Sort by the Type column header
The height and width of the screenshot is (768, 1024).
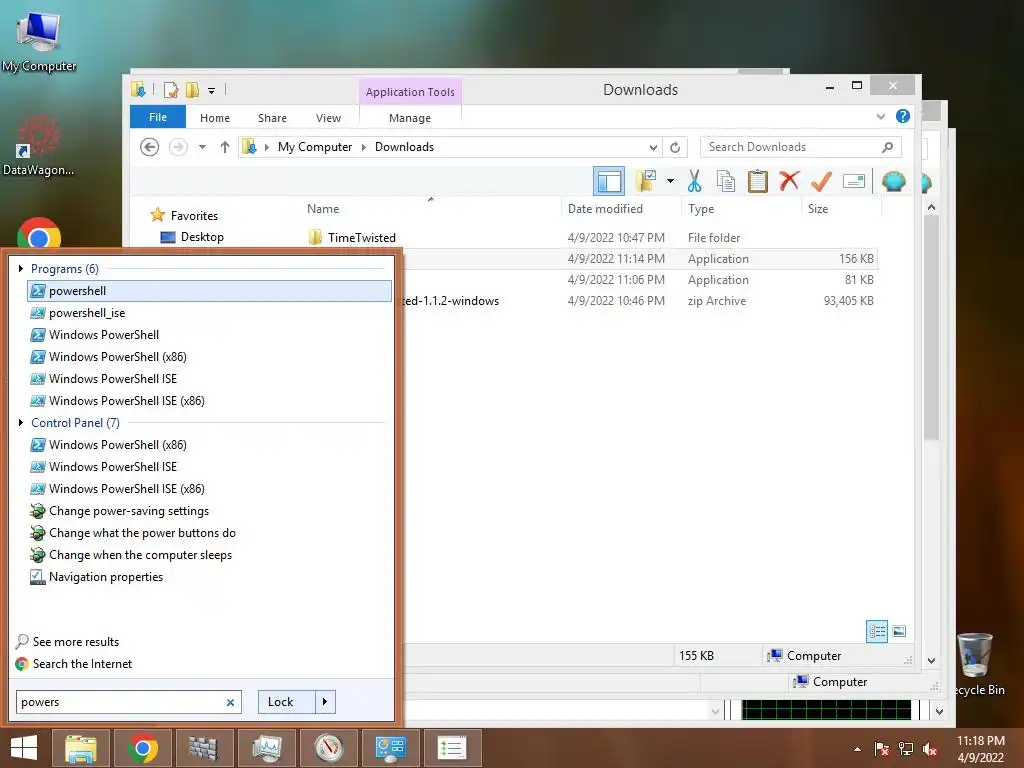pyautogui.click(x=701, y=209)
